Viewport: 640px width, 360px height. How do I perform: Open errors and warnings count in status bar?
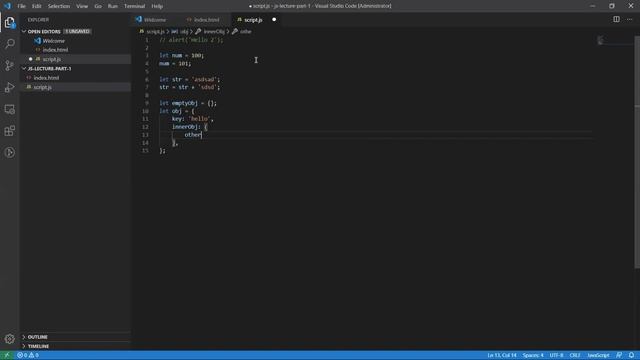(x=28, y=355)
